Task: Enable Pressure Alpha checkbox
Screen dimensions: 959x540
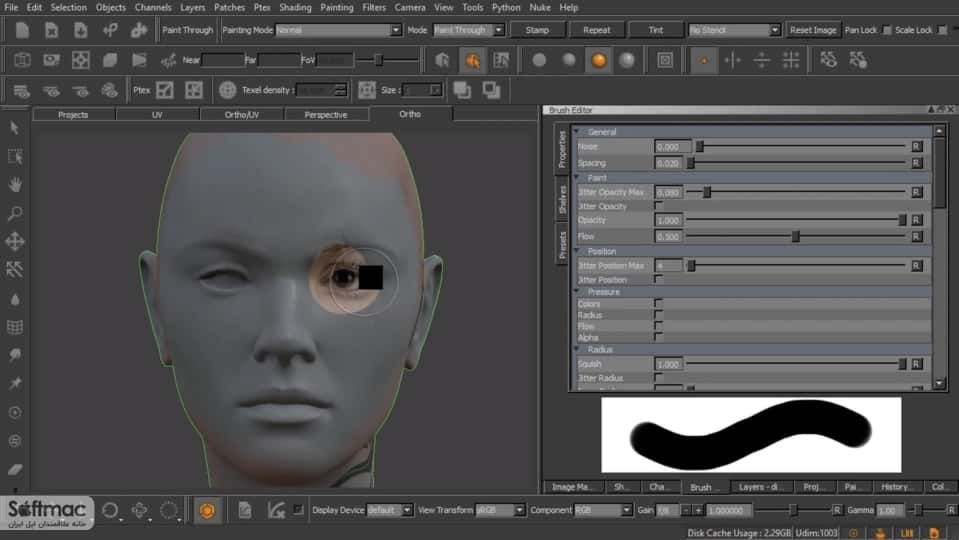Action: coord(659,337)
